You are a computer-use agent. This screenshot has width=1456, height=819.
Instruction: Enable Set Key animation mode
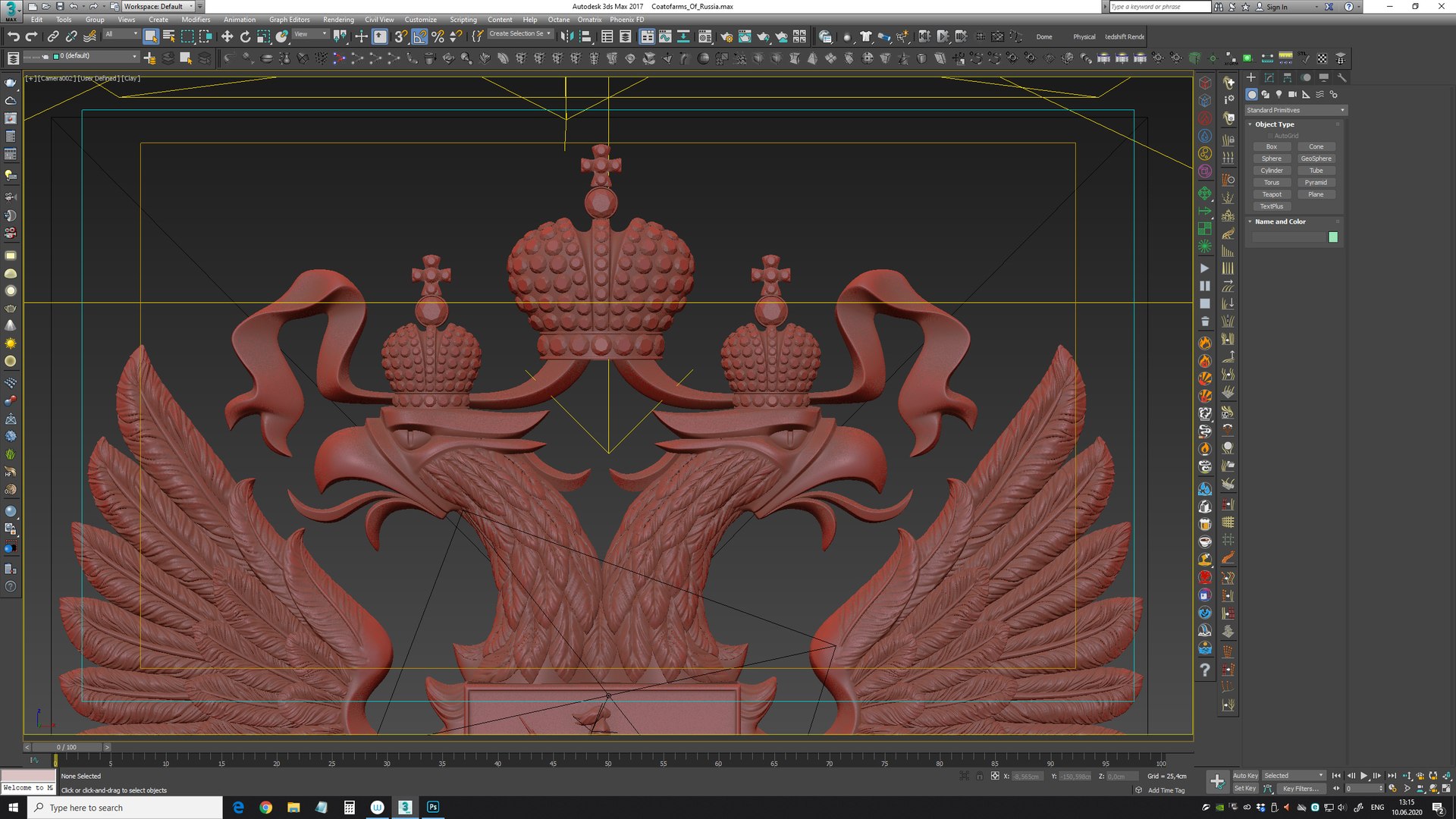[1245, 789]
